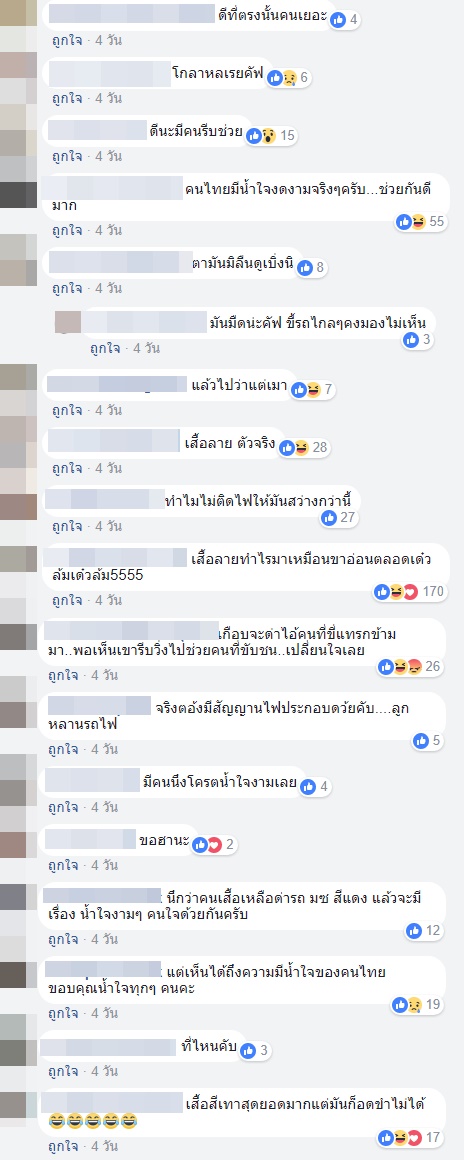Click ถูกใจ below ขอฮานะ comment

(65, 866)
